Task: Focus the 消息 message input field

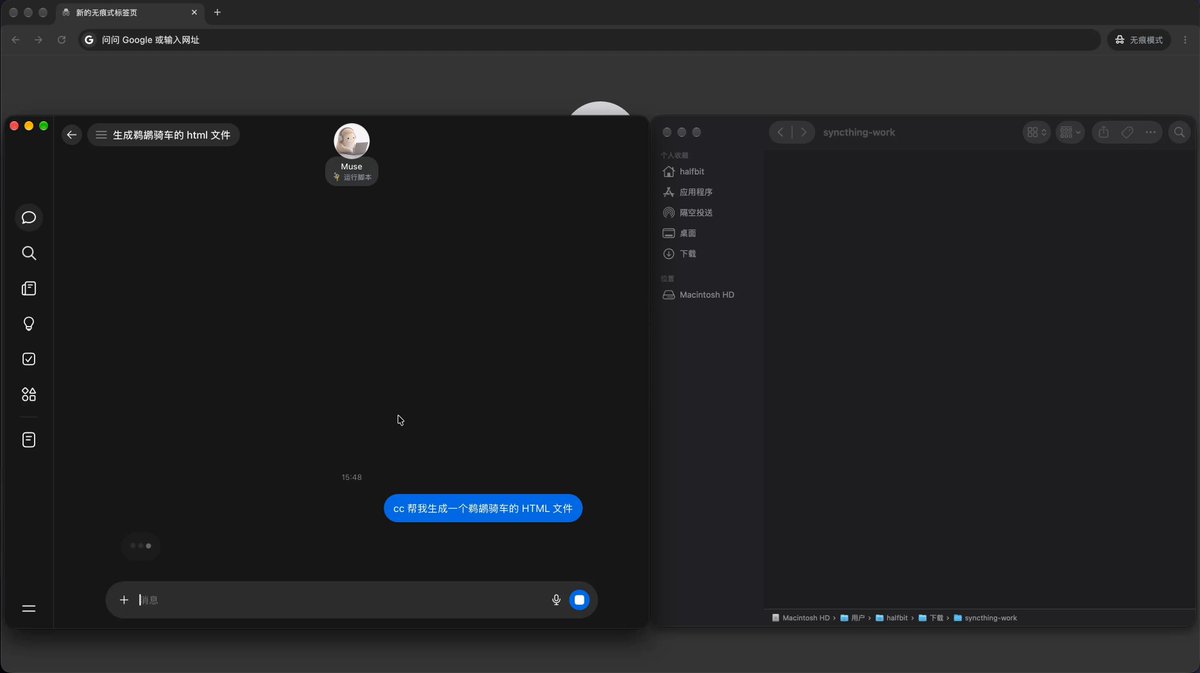Action: (340, 600)
